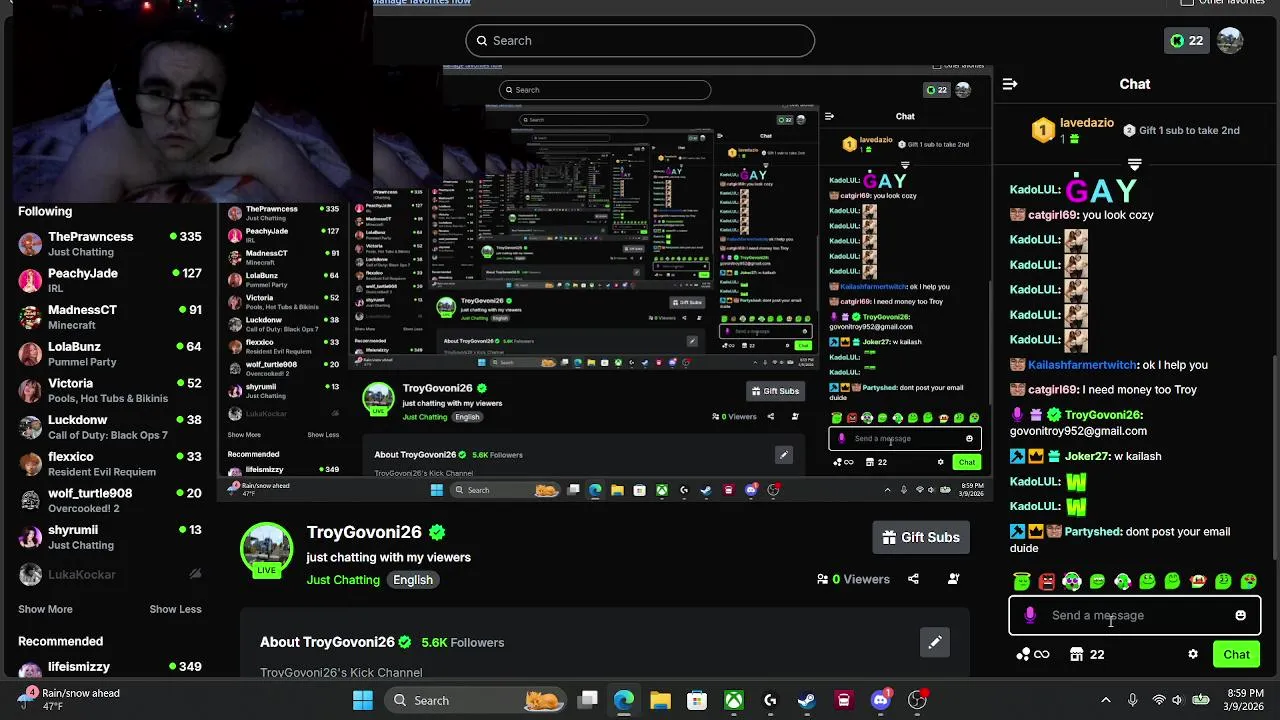
Task: Click the Kick search box at the top
Action: click(640, 41)
